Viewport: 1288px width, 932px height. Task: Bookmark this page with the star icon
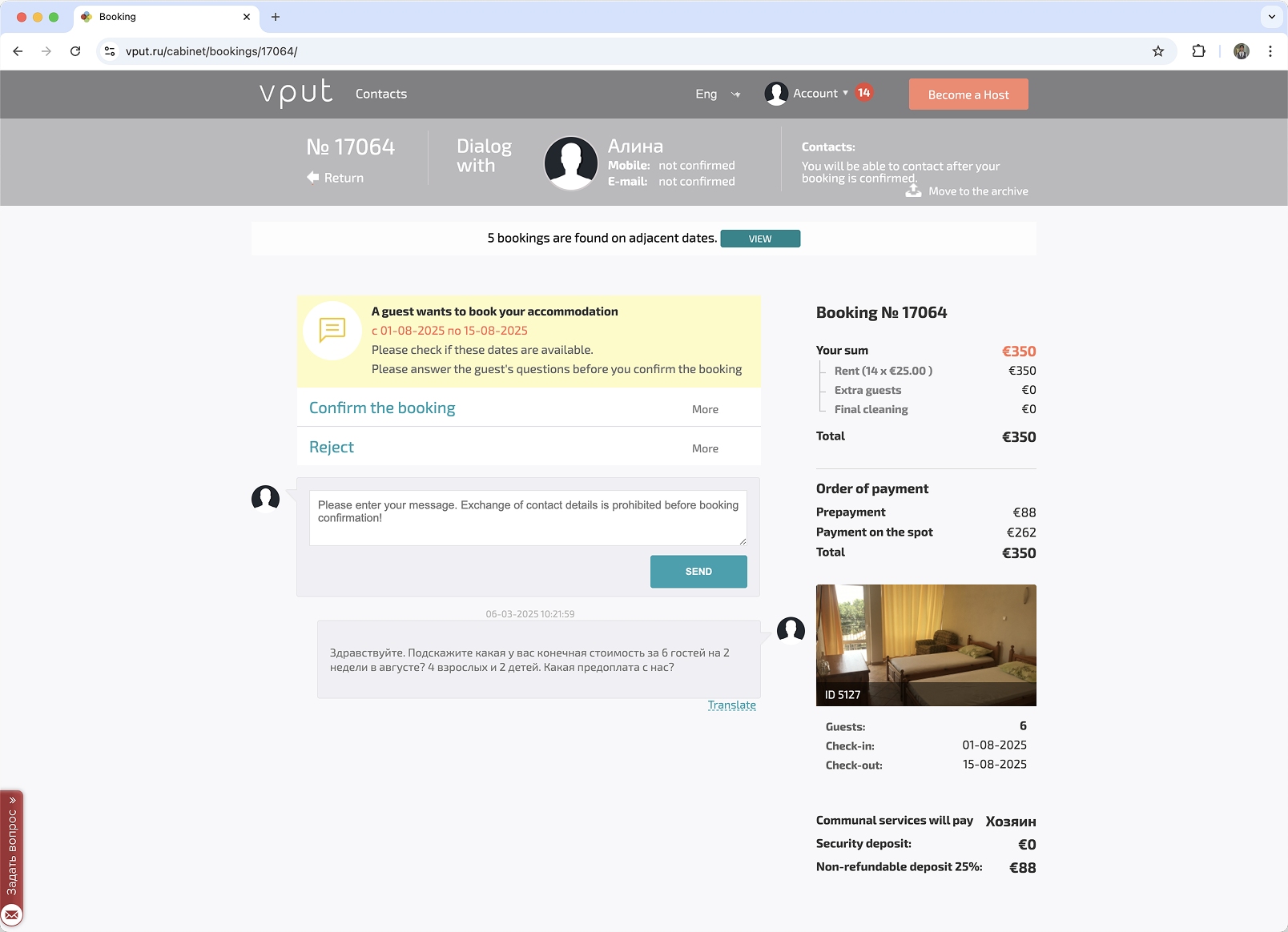(1157, 51)
